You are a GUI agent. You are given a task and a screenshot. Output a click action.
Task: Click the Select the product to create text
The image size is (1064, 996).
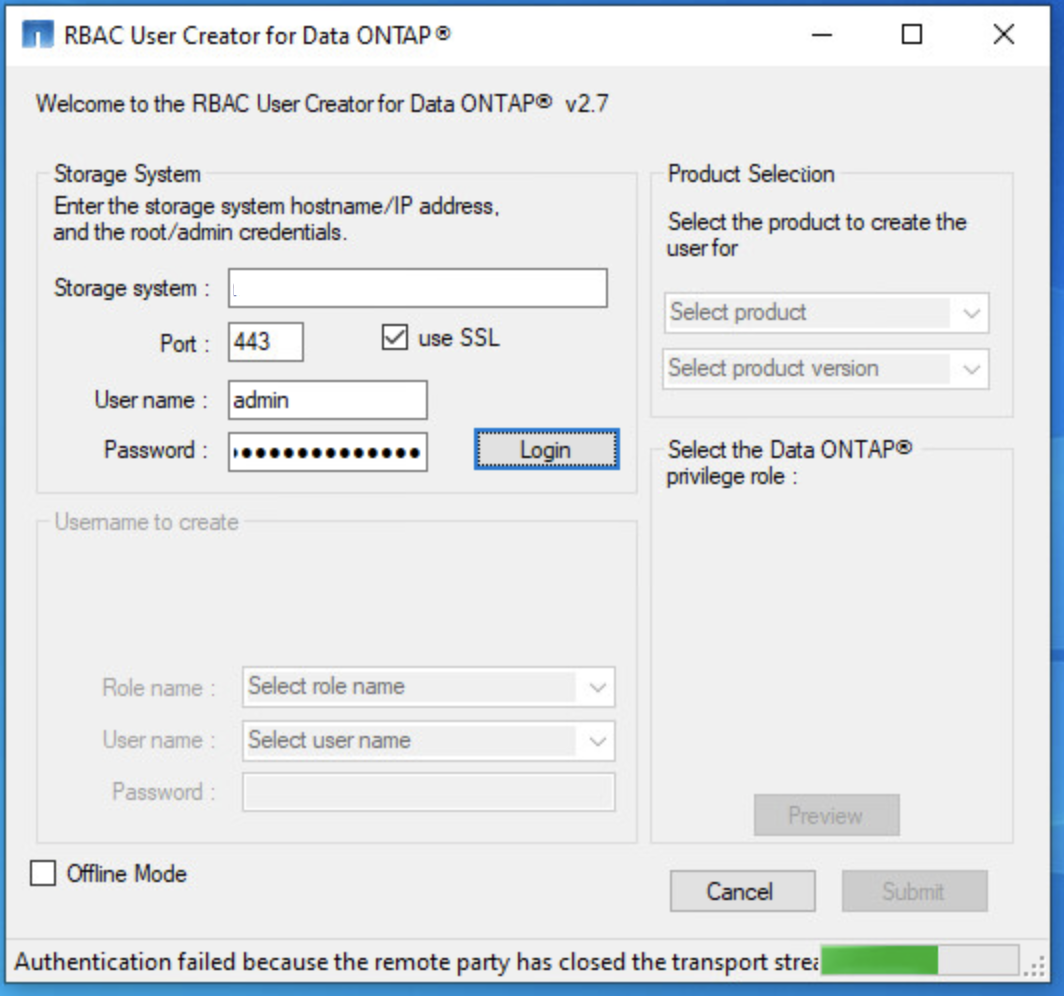pos(816,235)
